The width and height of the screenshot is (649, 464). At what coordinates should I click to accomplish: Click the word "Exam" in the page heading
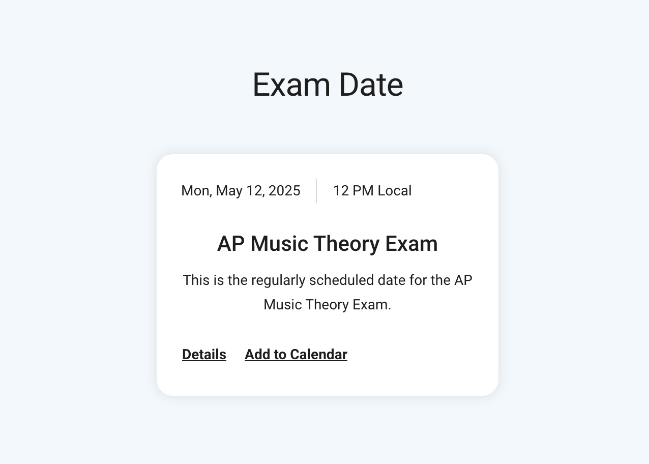tap(291, 85)
